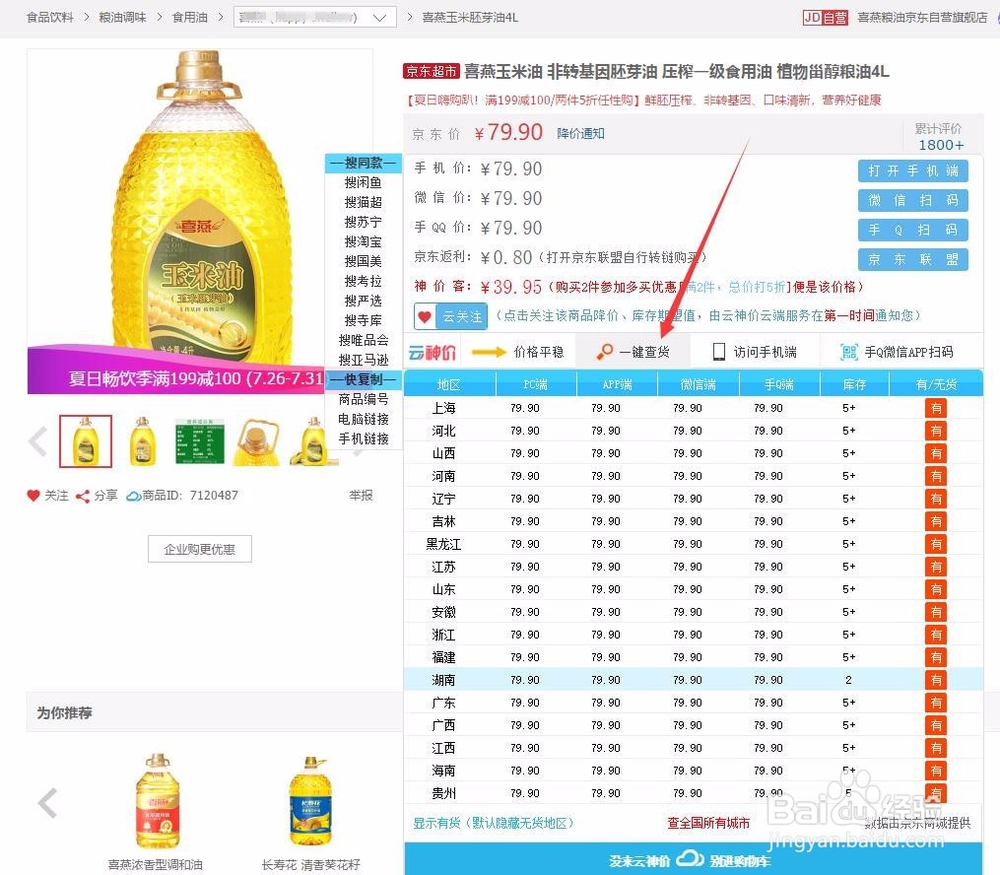Screen dimensions: 1000x875
Task: Select bottle cap close-up thumbnail
Action: (x=256, y=441)
